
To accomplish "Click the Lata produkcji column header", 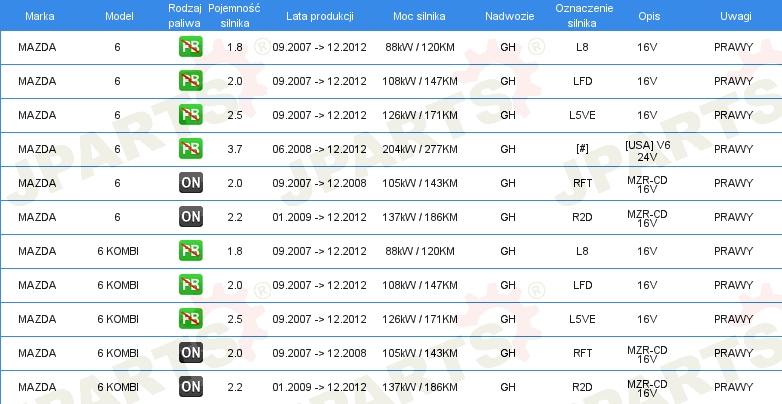I will click(x=320, y=16).
